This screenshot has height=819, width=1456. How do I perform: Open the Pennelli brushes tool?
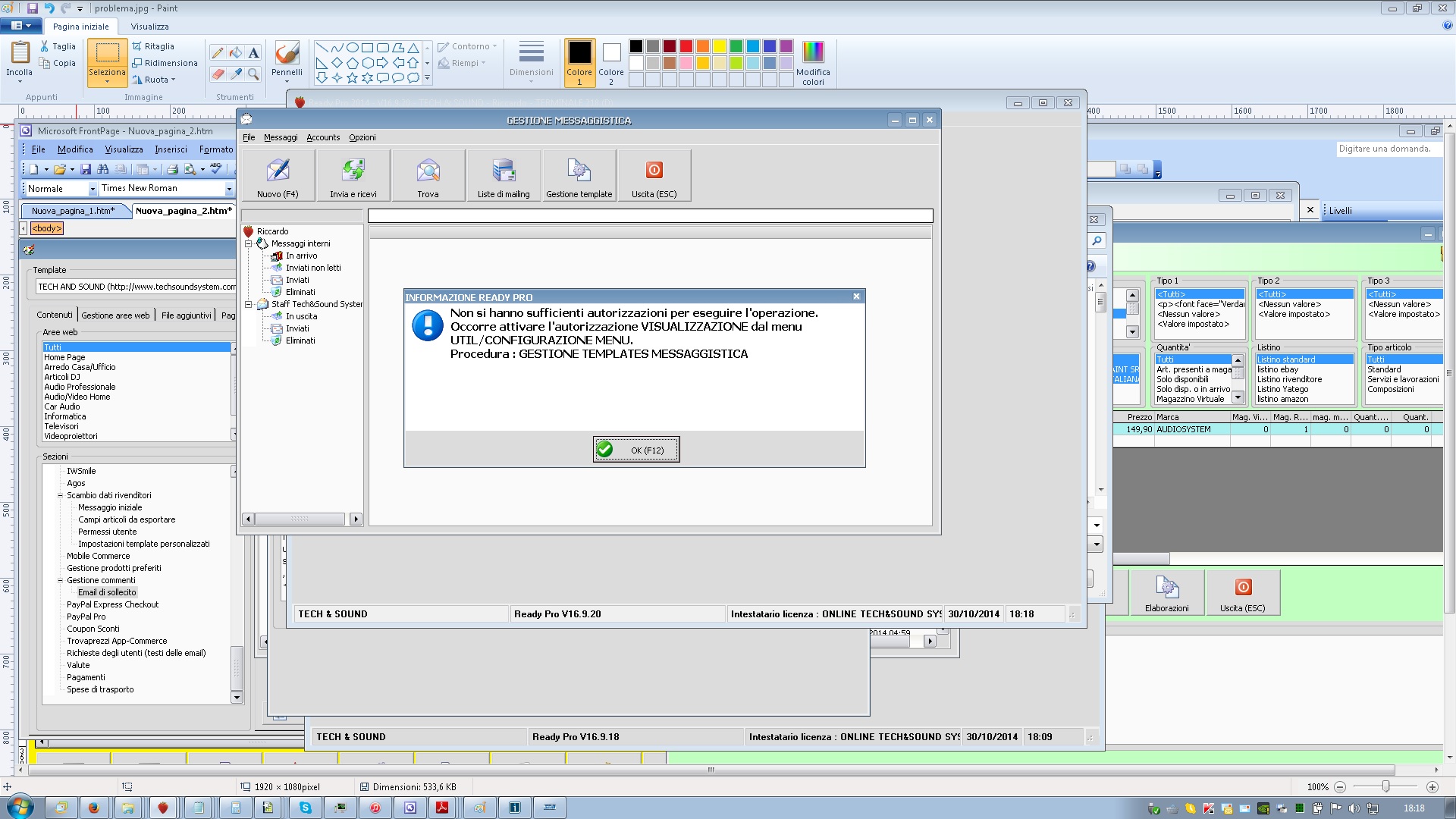click(x=287, y=54)
